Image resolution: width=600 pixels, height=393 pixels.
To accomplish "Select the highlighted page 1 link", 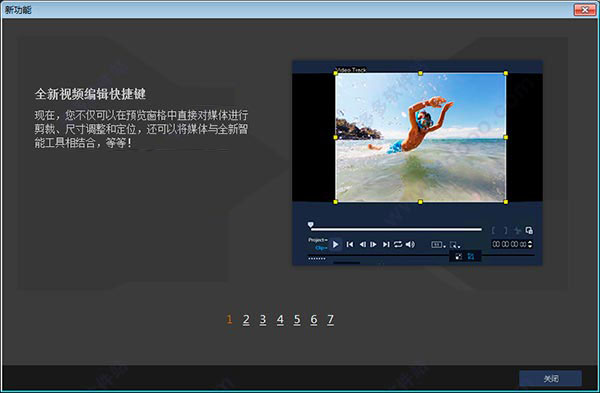I will click(229, 319).
